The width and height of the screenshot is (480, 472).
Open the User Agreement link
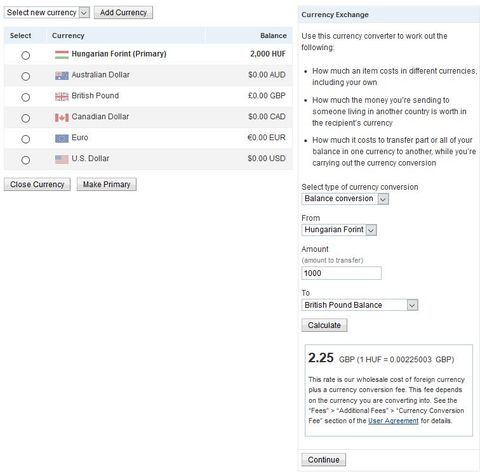click(x=393, y=421)
